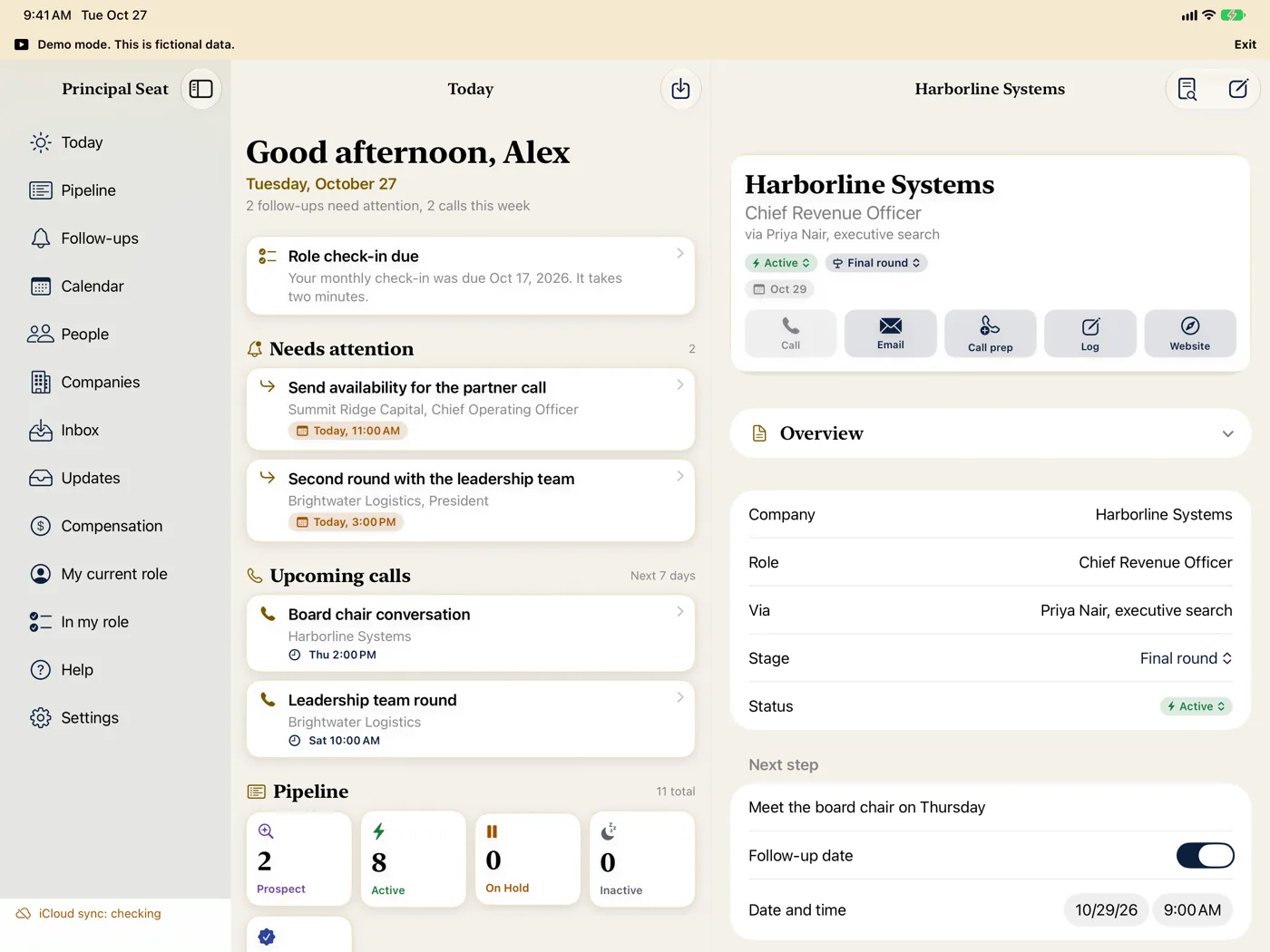Open the document search icon in Harborline header
This screenshot has height=952, width=1270.
(1187, 89)
